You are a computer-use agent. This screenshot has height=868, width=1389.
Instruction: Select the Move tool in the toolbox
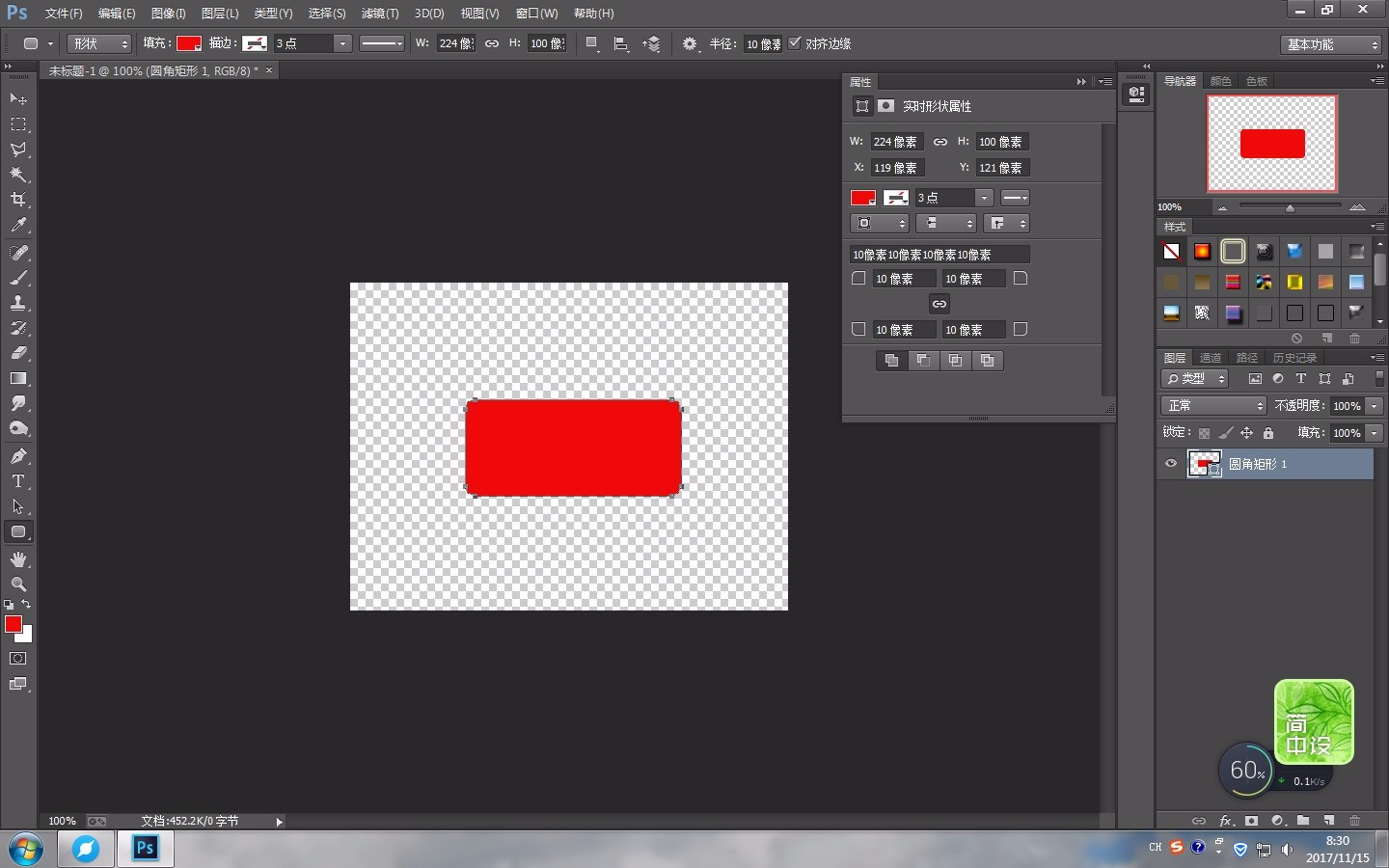coord(18,99)
